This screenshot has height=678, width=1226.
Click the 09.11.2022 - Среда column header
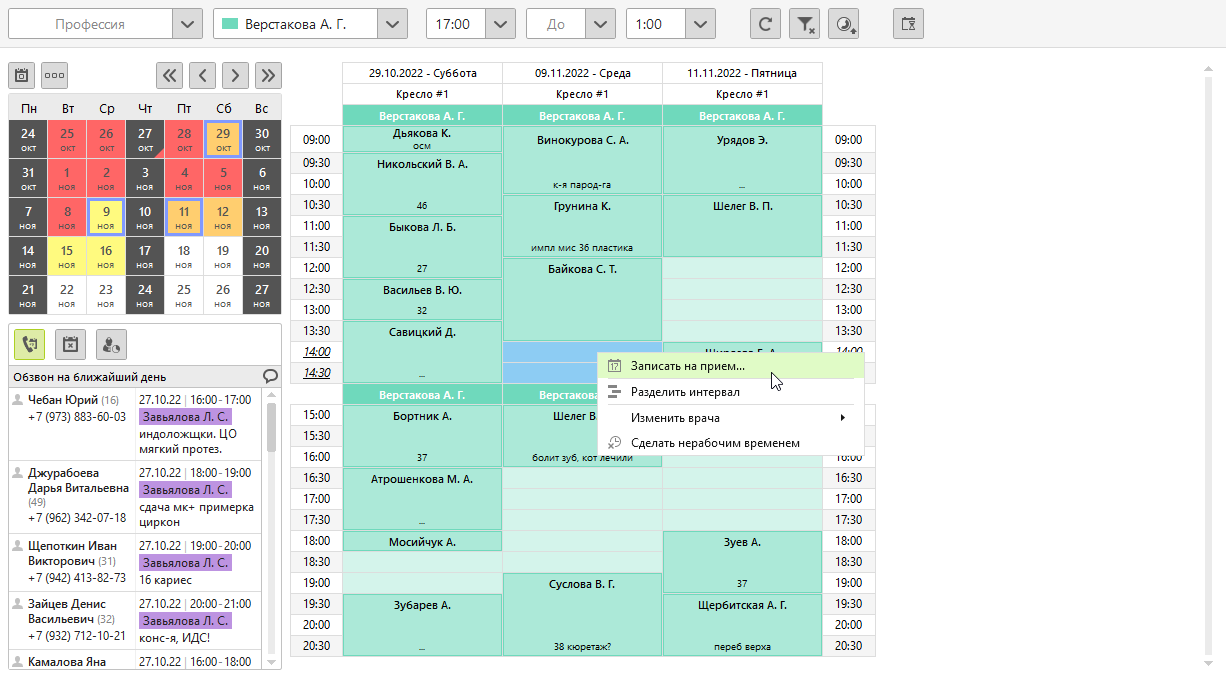582,73
